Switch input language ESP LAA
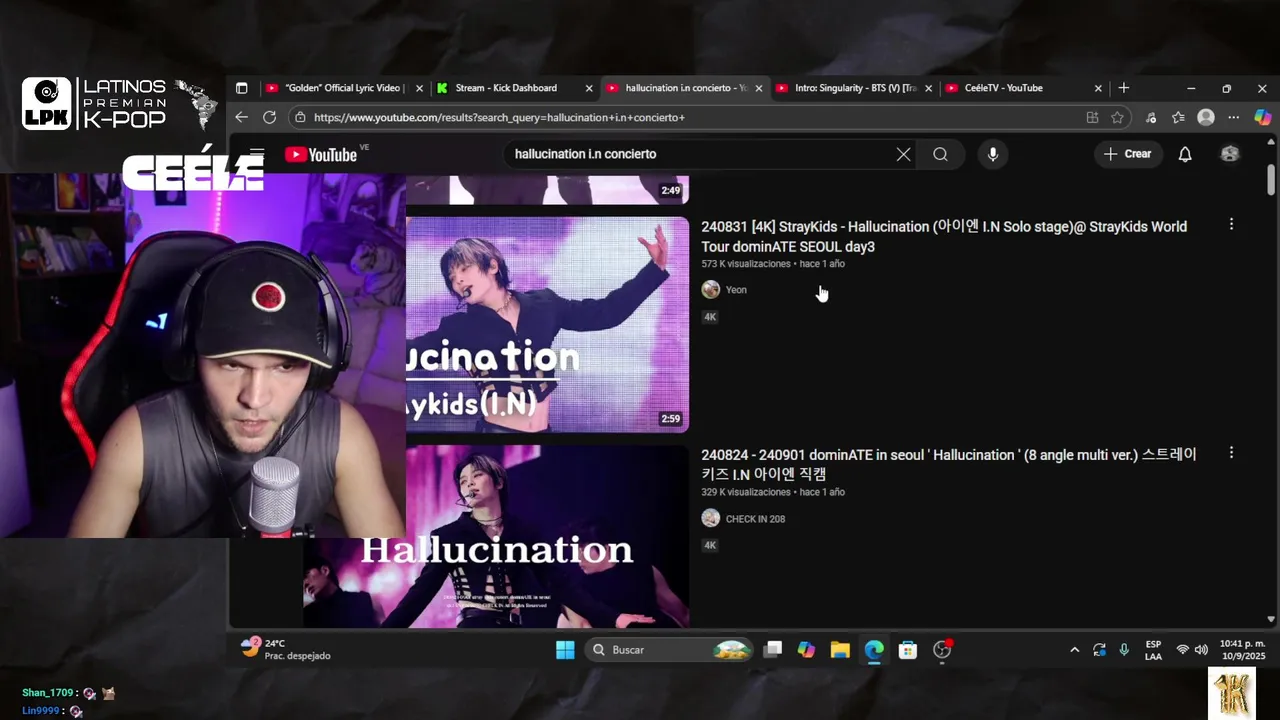This screenshot has height=720, width=1280. 1153,650
